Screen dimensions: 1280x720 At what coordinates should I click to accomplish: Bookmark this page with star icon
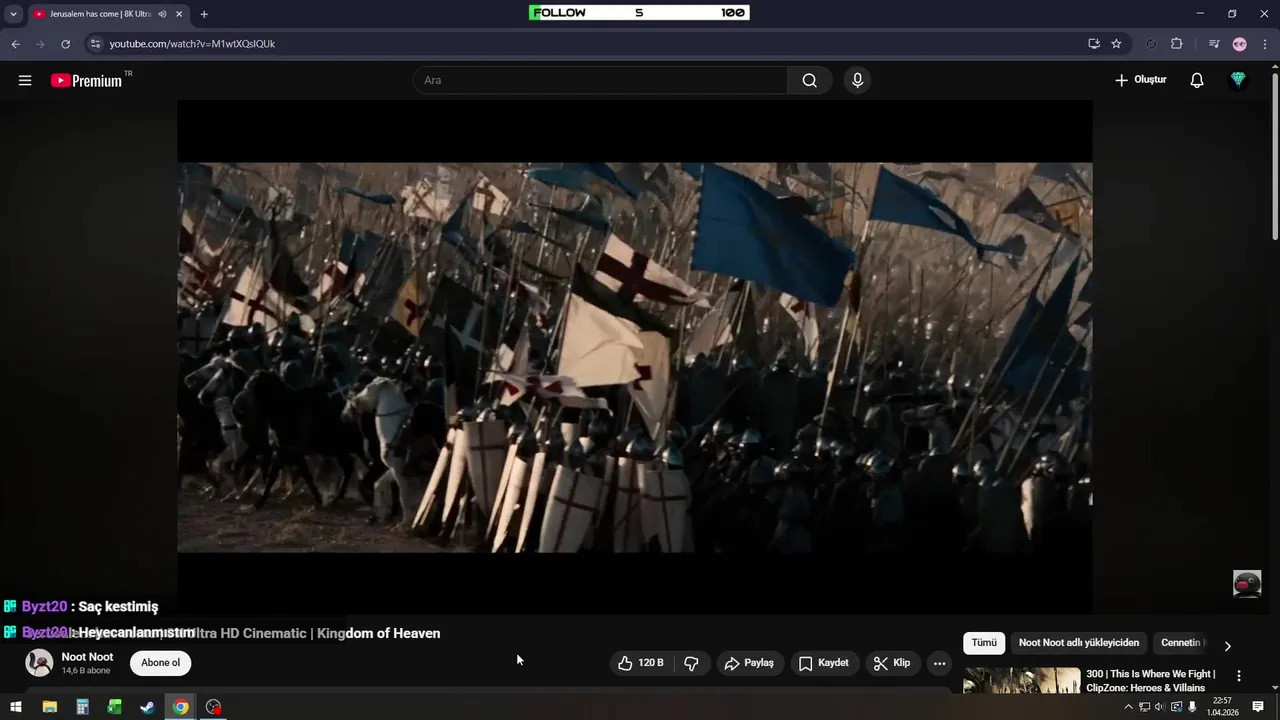coord(1116,44)
